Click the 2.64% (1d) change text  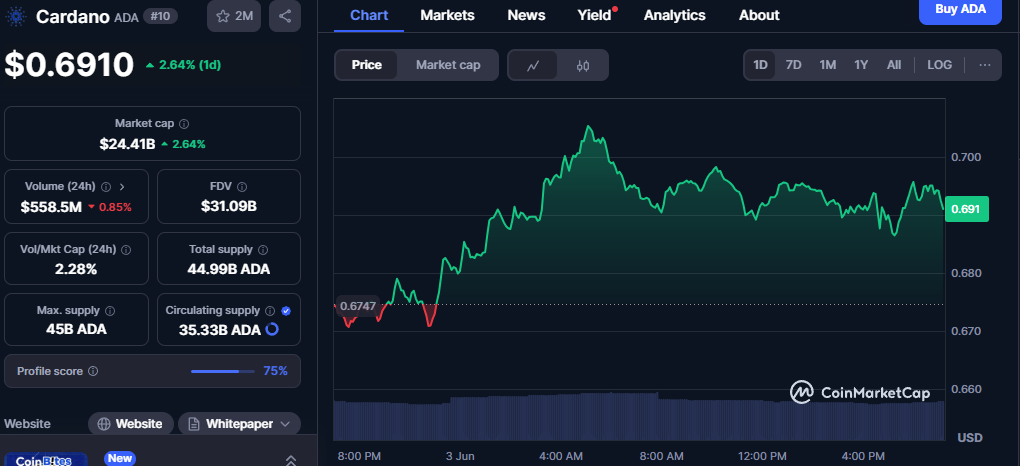(191, 65)
